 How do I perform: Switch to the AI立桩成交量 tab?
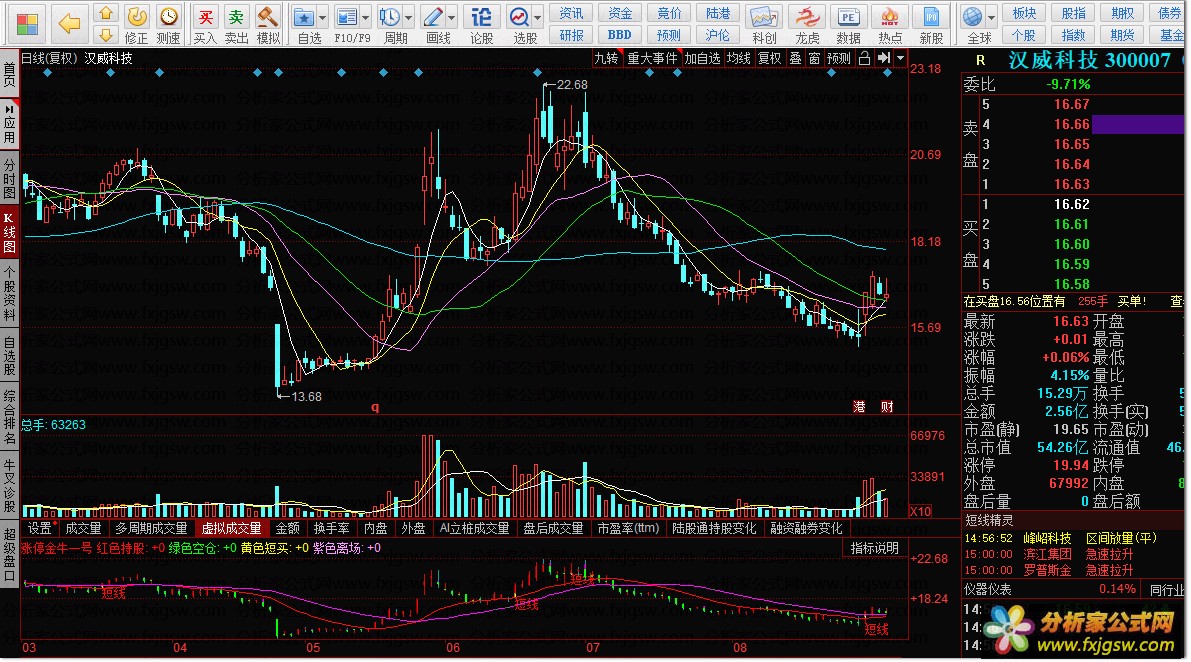(474, 528)
